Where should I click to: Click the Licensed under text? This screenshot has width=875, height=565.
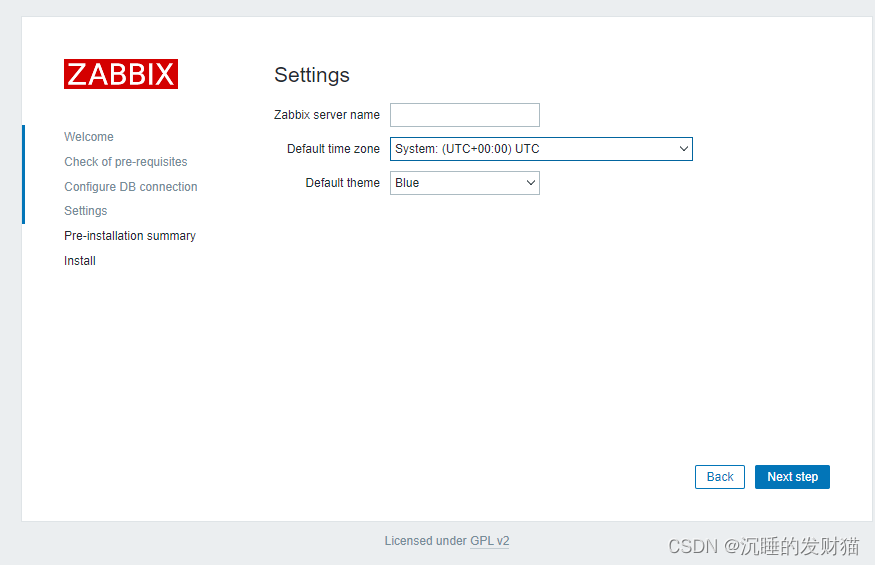(426, 541)
